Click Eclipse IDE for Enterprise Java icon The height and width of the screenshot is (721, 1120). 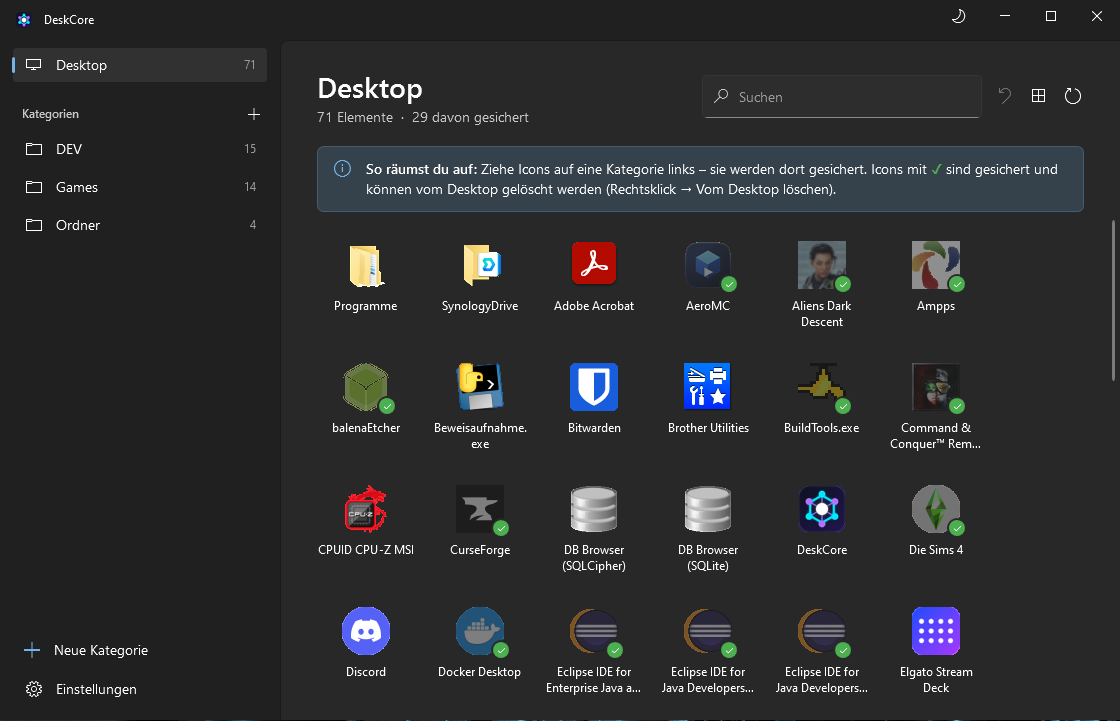click(594, 632)
